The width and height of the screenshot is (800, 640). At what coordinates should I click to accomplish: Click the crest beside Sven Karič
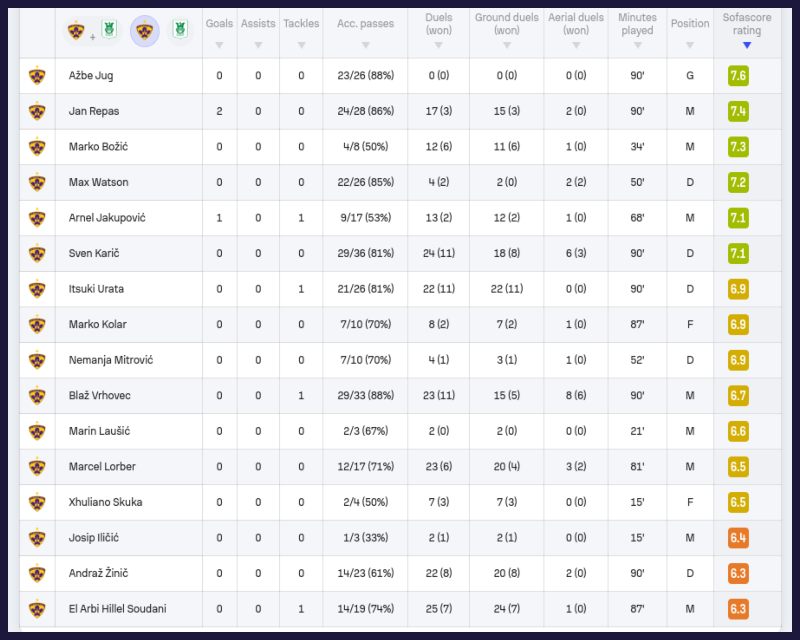37,253
